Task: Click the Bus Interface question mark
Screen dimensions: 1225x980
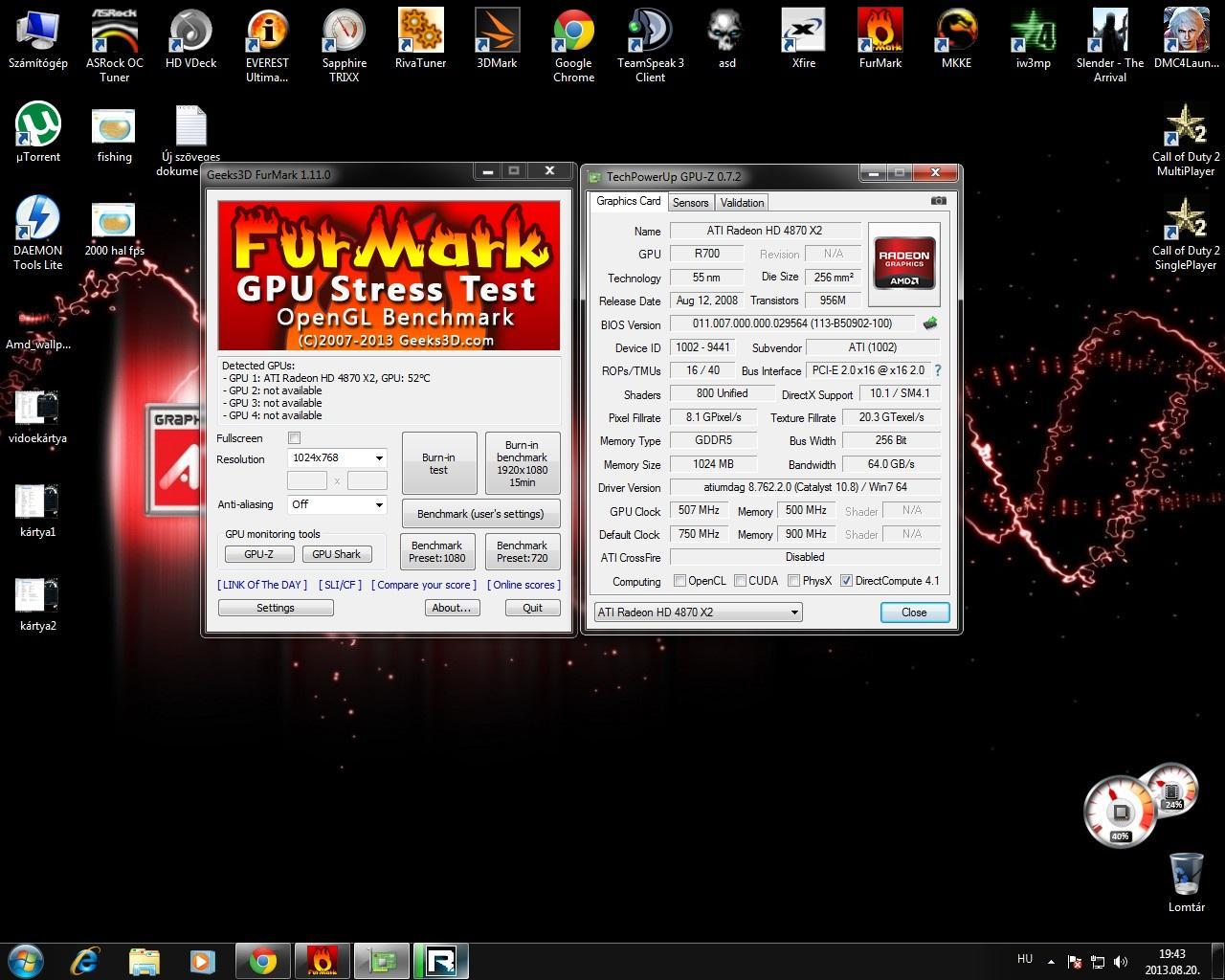Action: pyautogui.click(x=937, y=370)
